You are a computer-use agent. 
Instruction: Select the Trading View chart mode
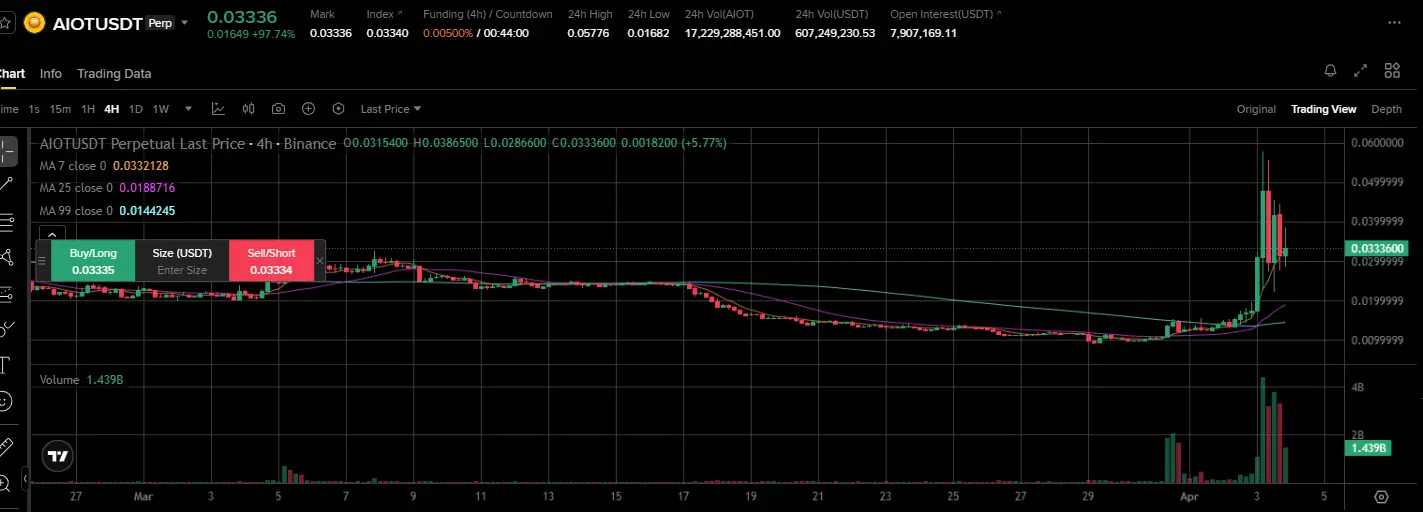(x=1323, y=109)
